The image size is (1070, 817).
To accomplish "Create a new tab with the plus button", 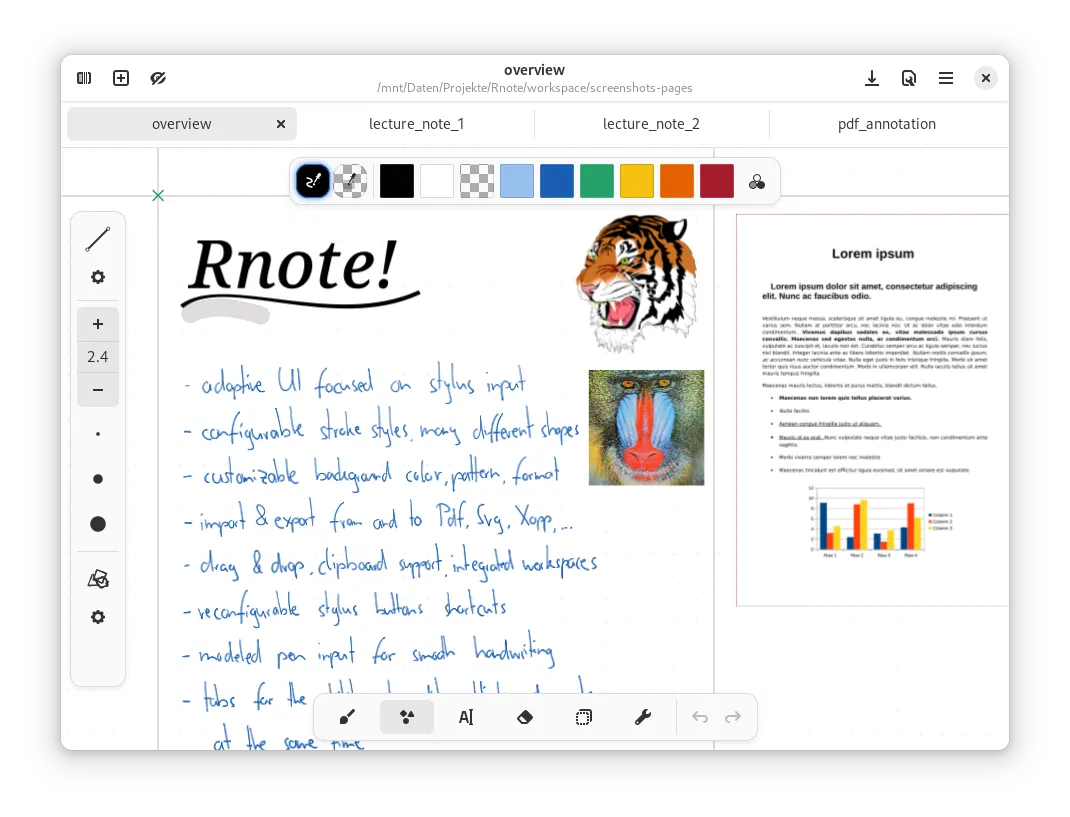I will pos(120,77).
